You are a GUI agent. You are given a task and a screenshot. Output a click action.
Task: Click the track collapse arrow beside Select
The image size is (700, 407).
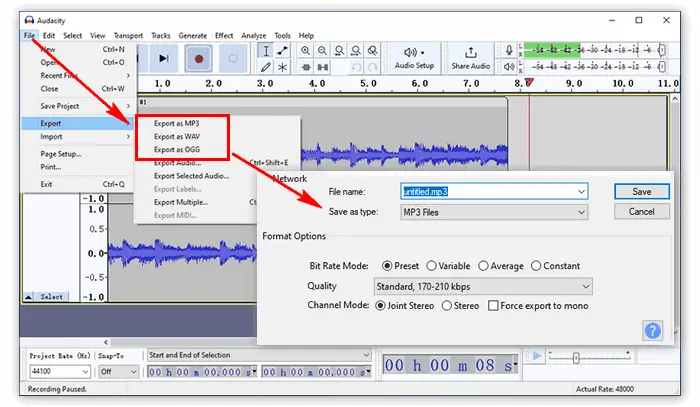click(28, 297)
